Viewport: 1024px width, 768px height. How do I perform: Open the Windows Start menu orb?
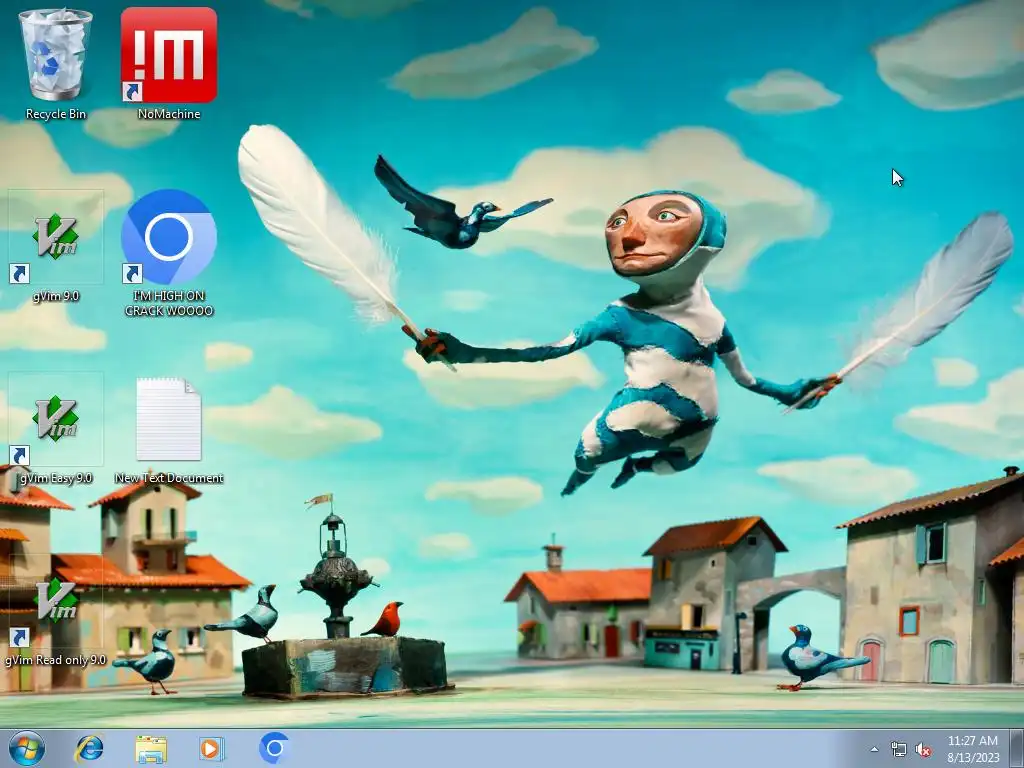coord(27,748)
